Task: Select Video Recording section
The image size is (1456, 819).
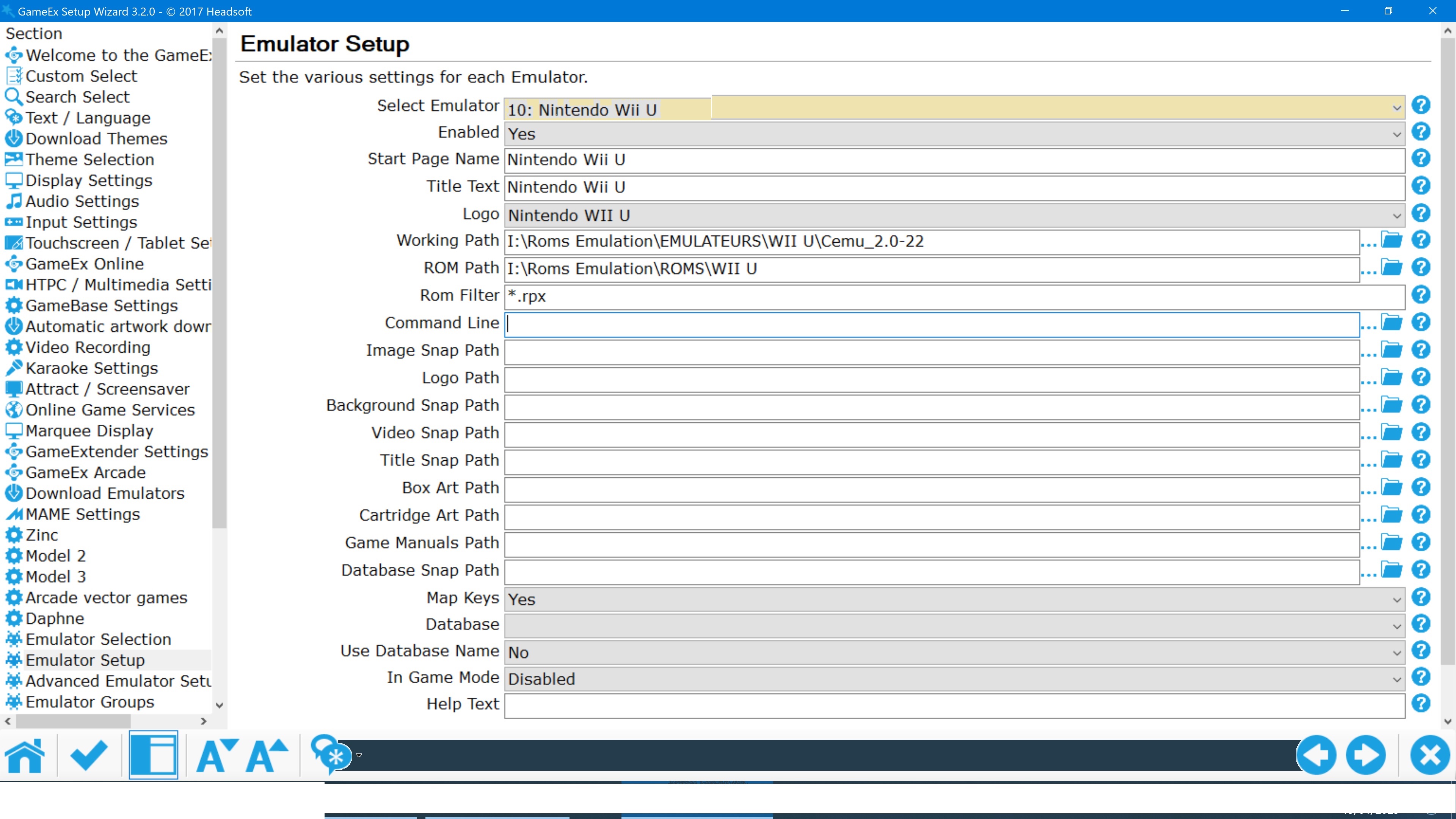Action: pyautogui.click(x=88, y=348)
